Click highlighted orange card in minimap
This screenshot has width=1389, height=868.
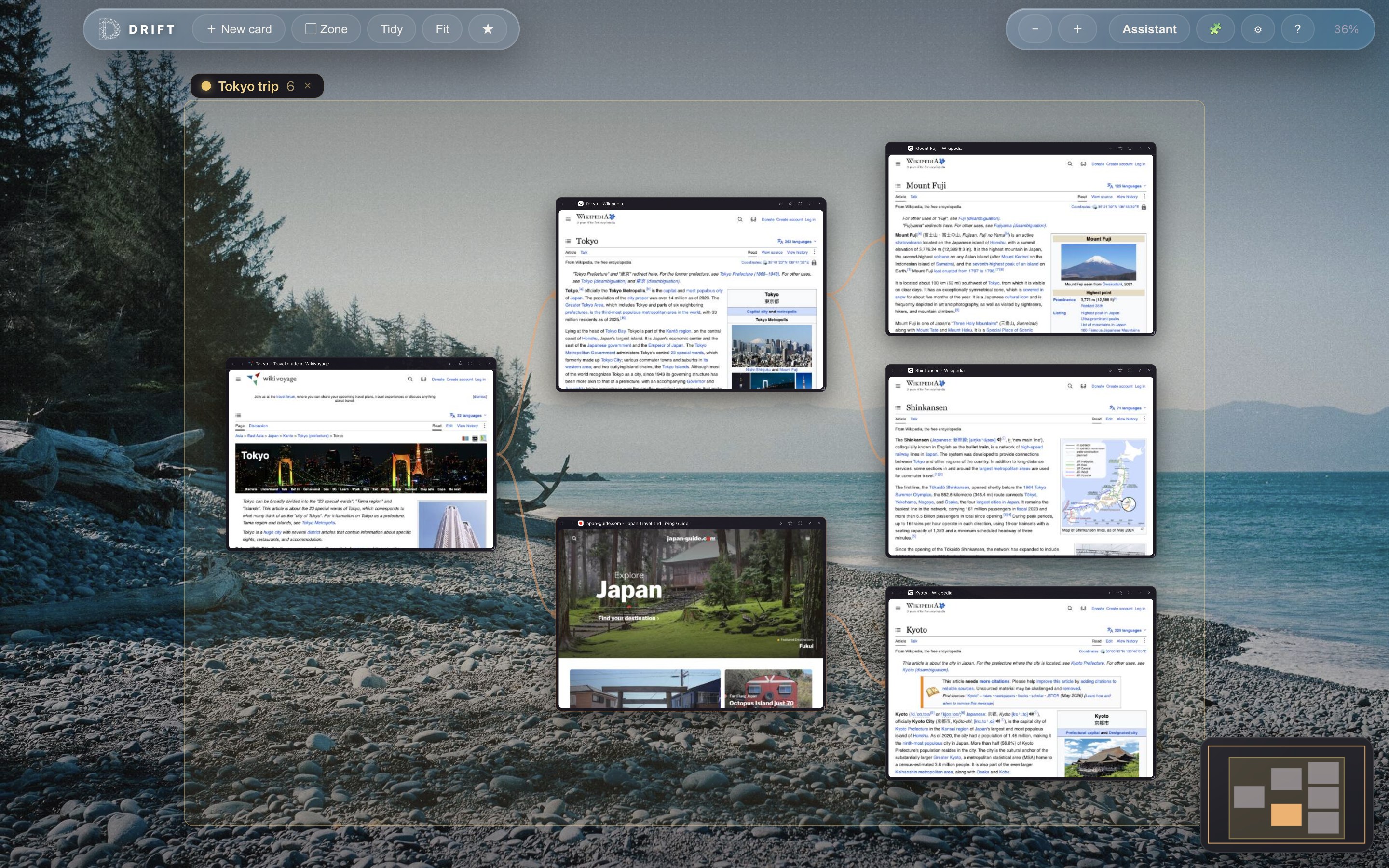[x=1286, y=814]
